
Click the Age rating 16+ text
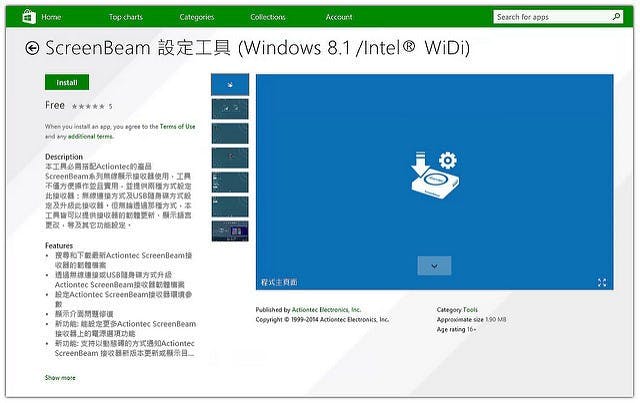pos(456,330)
